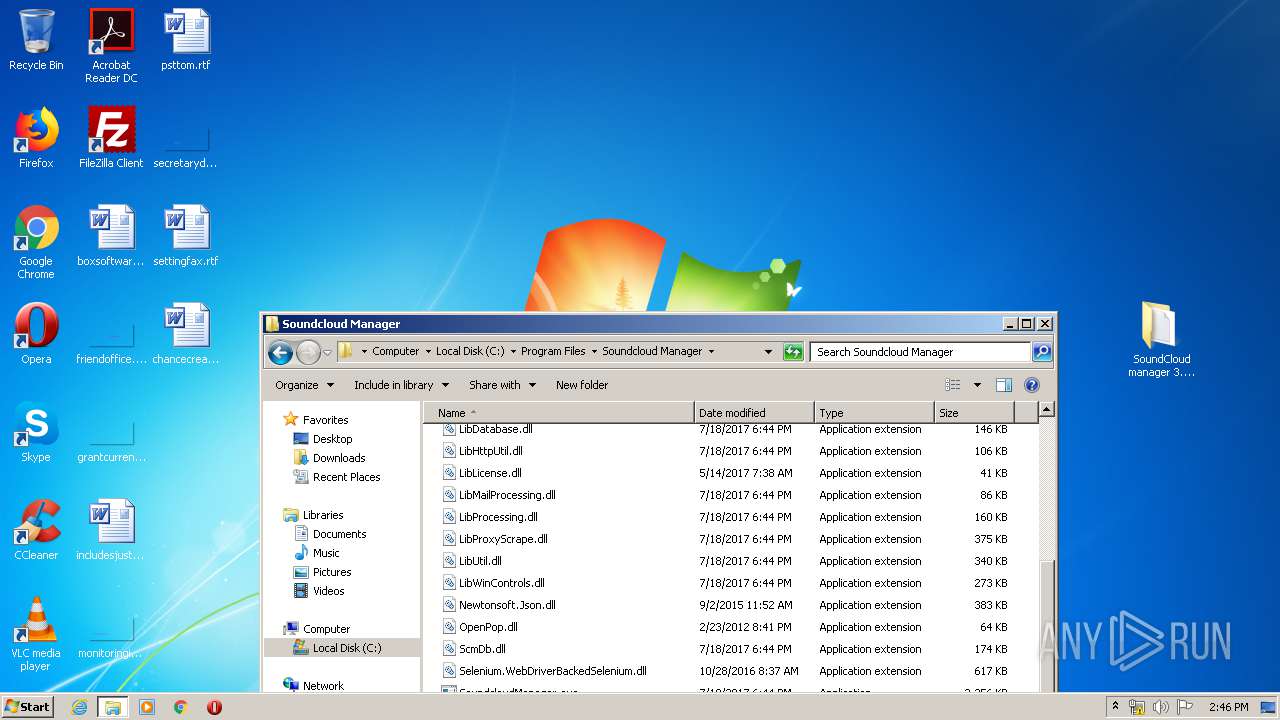Click the refresh button beside address bar
Screen dimensions: 1280x720
coord(793,352)
